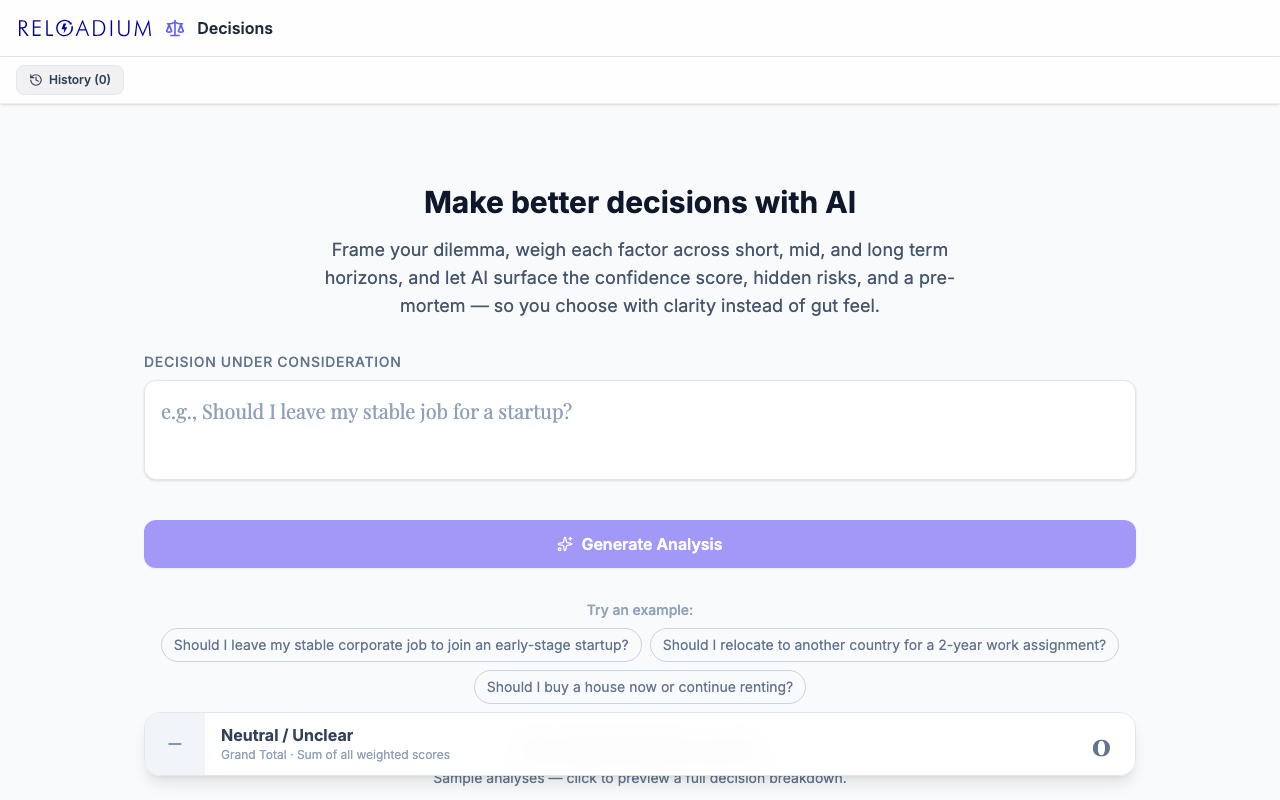Open the History (0) panel
The width and height of the screenshot is (1280, 800).
coord(70,80)
